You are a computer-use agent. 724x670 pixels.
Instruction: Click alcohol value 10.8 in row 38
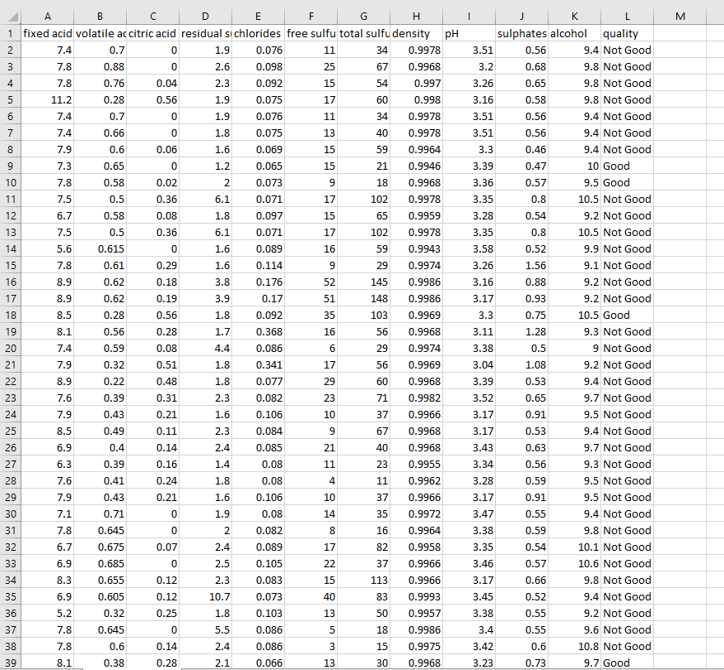click(x=574, y=646)
